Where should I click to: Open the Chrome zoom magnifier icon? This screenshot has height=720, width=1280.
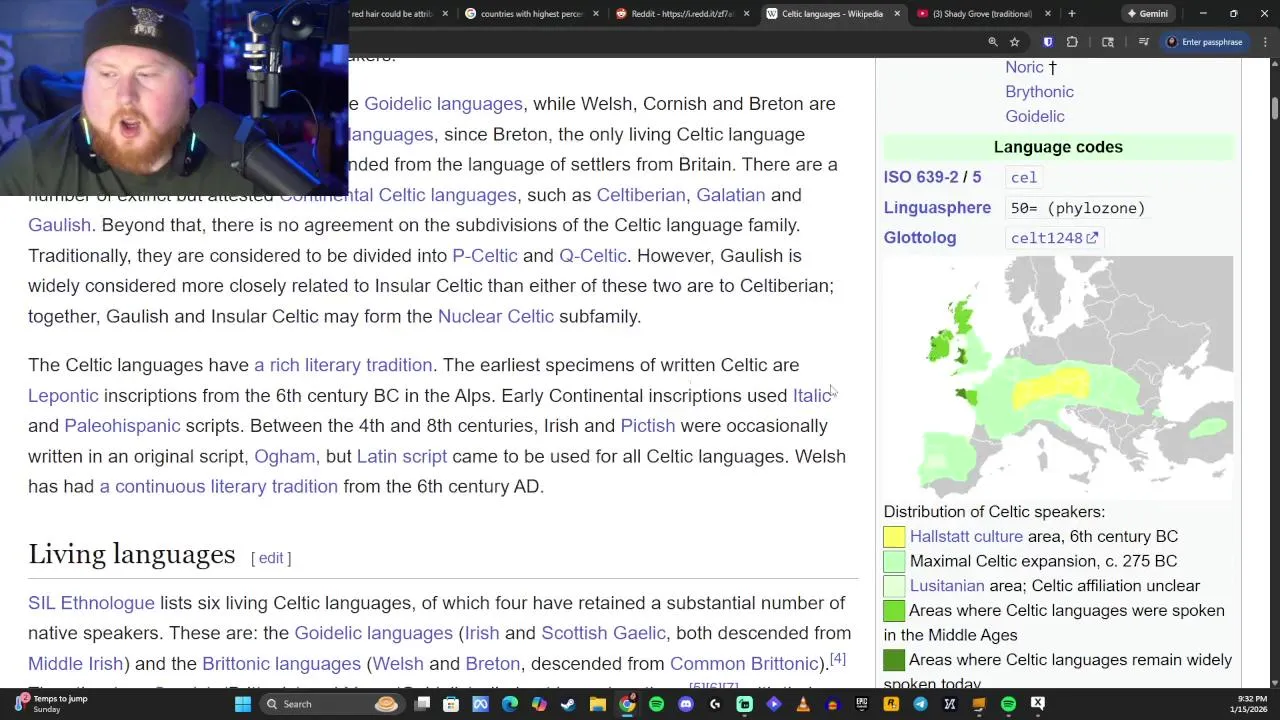pyautogui.click(x=993, y=42)
